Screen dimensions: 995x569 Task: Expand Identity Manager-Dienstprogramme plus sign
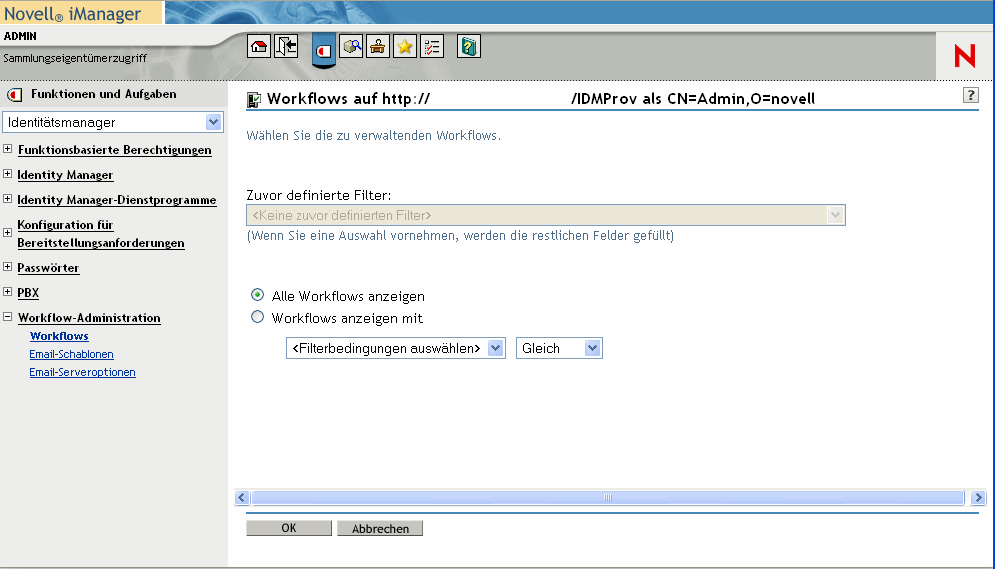(x=8, y=199)
